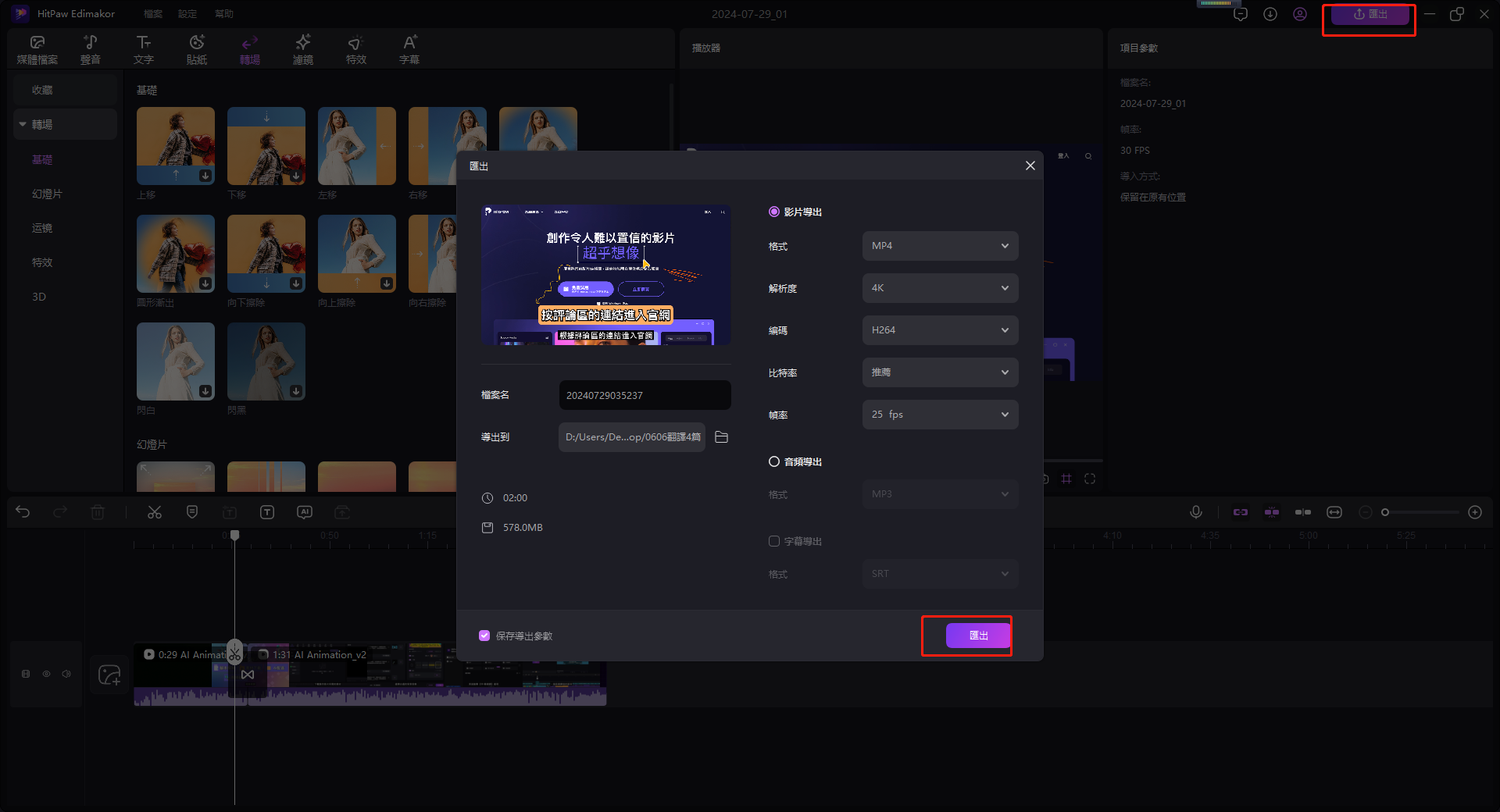This screenshot has width=1500, height=812.
Task: Click the transition icon between timeline clips
Action: coord(248,675)
